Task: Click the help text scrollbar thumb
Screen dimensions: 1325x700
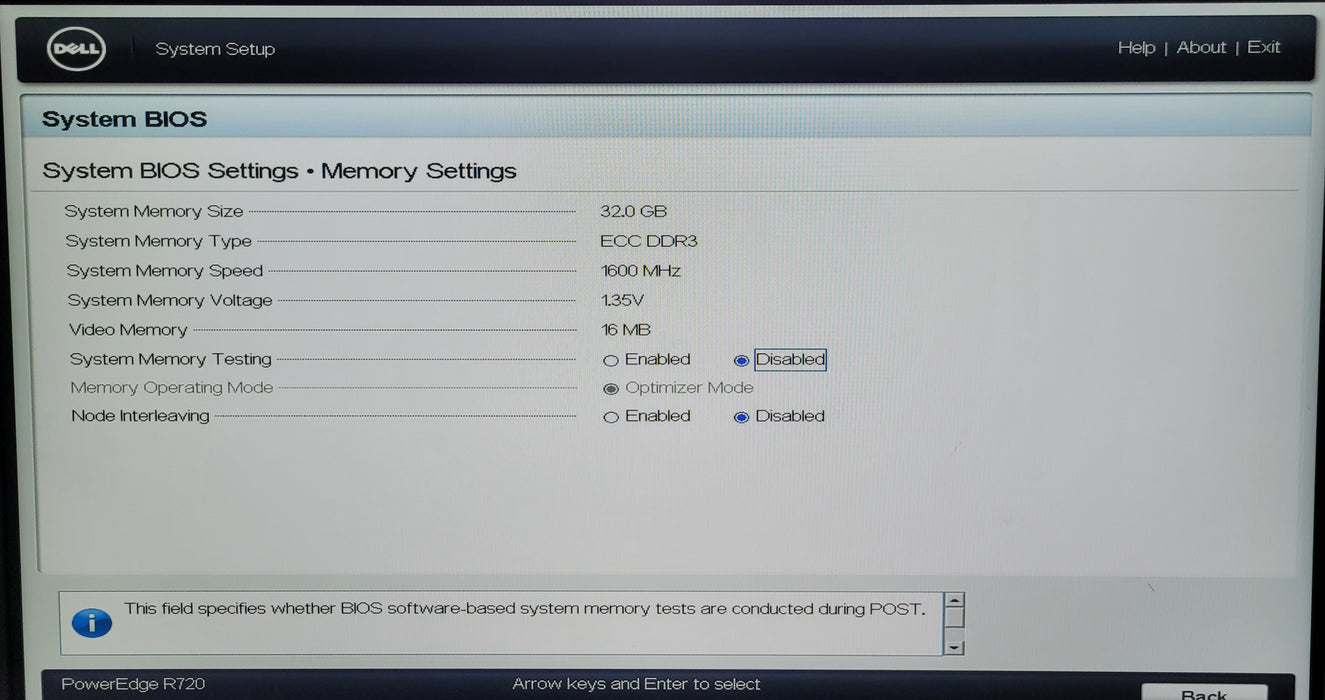Action: coord(954,619)
